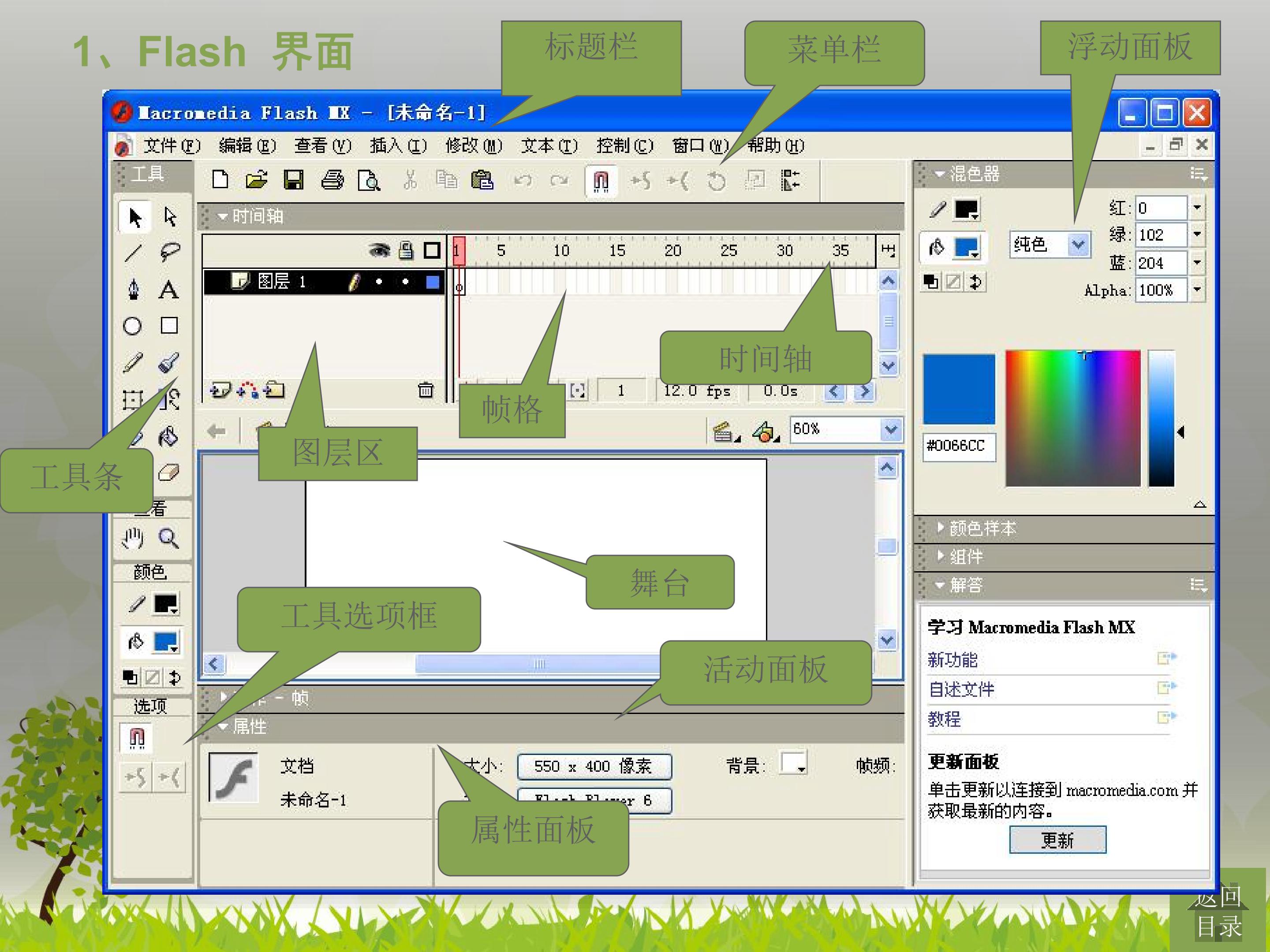1270x952 pixels.
Task: Click the Edit Symbols icon near zoom box
Action: click(x=765, y=431)
